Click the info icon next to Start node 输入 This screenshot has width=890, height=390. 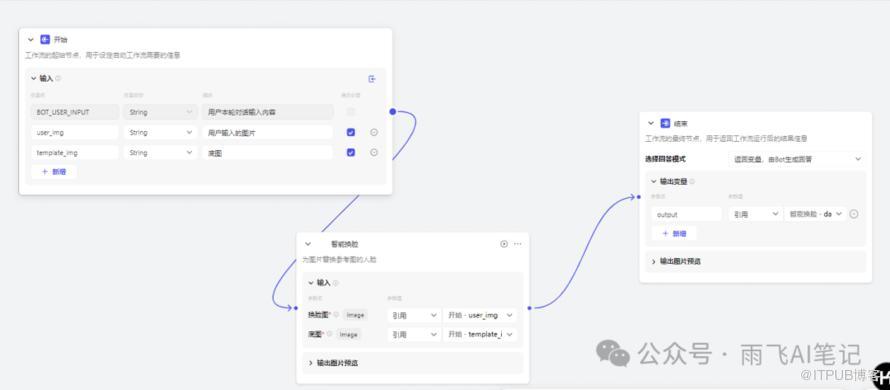click(58, 78)
